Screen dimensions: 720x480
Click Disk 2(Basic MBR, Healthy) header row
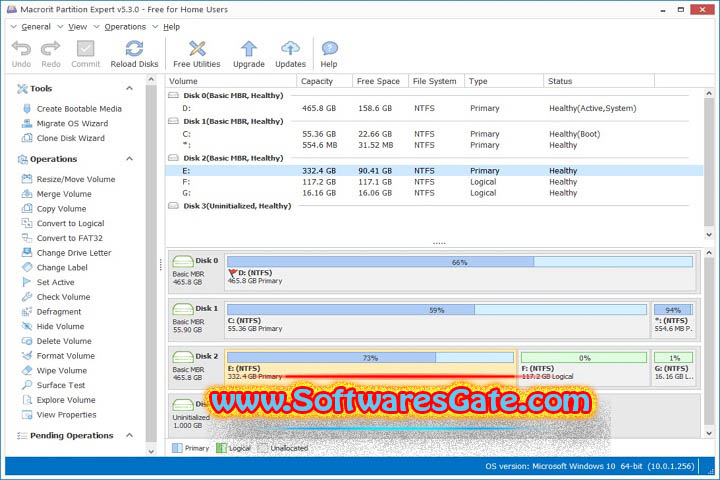pos(434,158)
